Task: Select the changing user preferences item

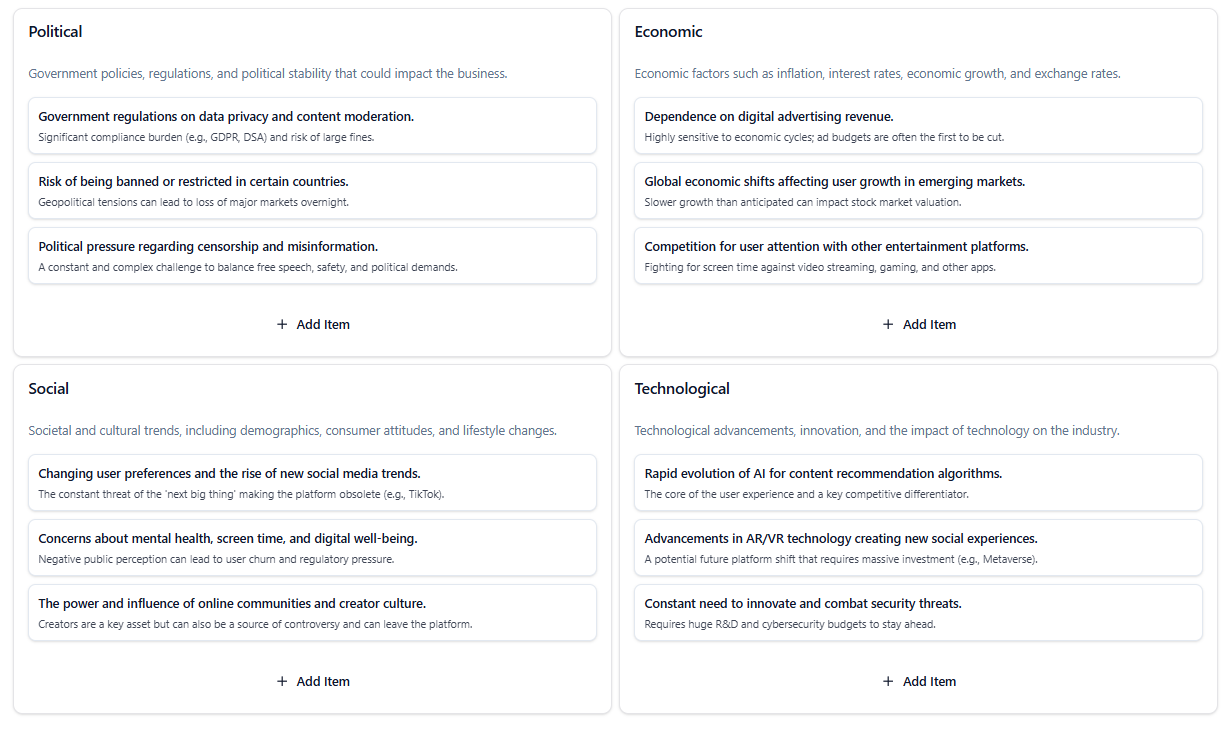Action: coord(312,483)
